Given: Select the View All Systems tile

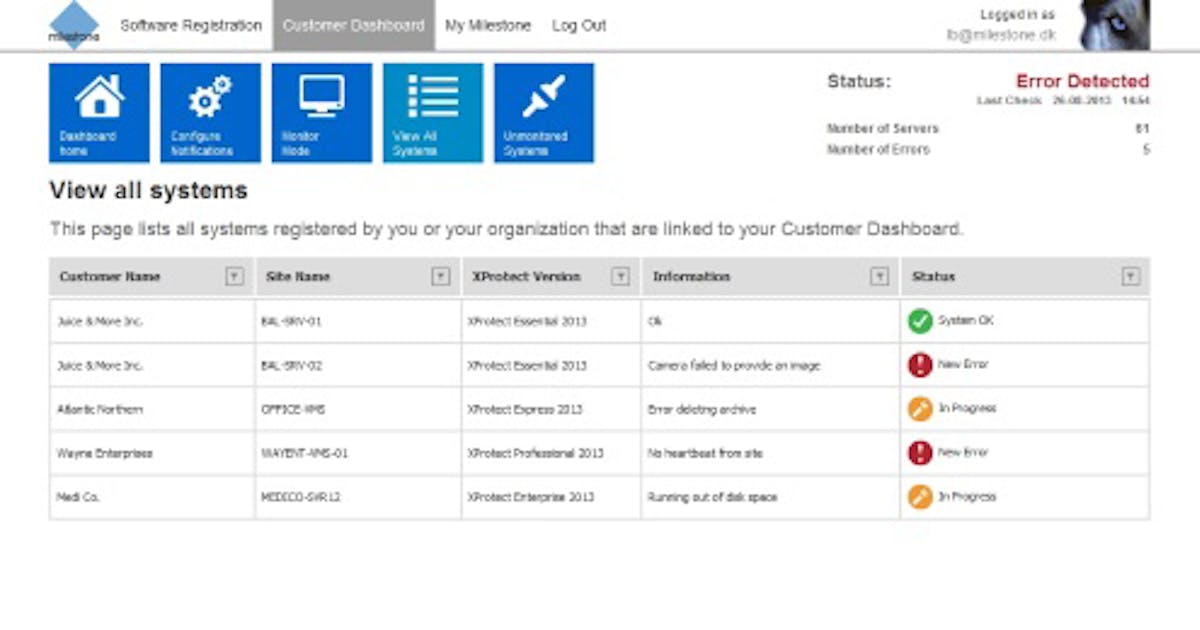Looking at the screenshot, I should point(432,113).
